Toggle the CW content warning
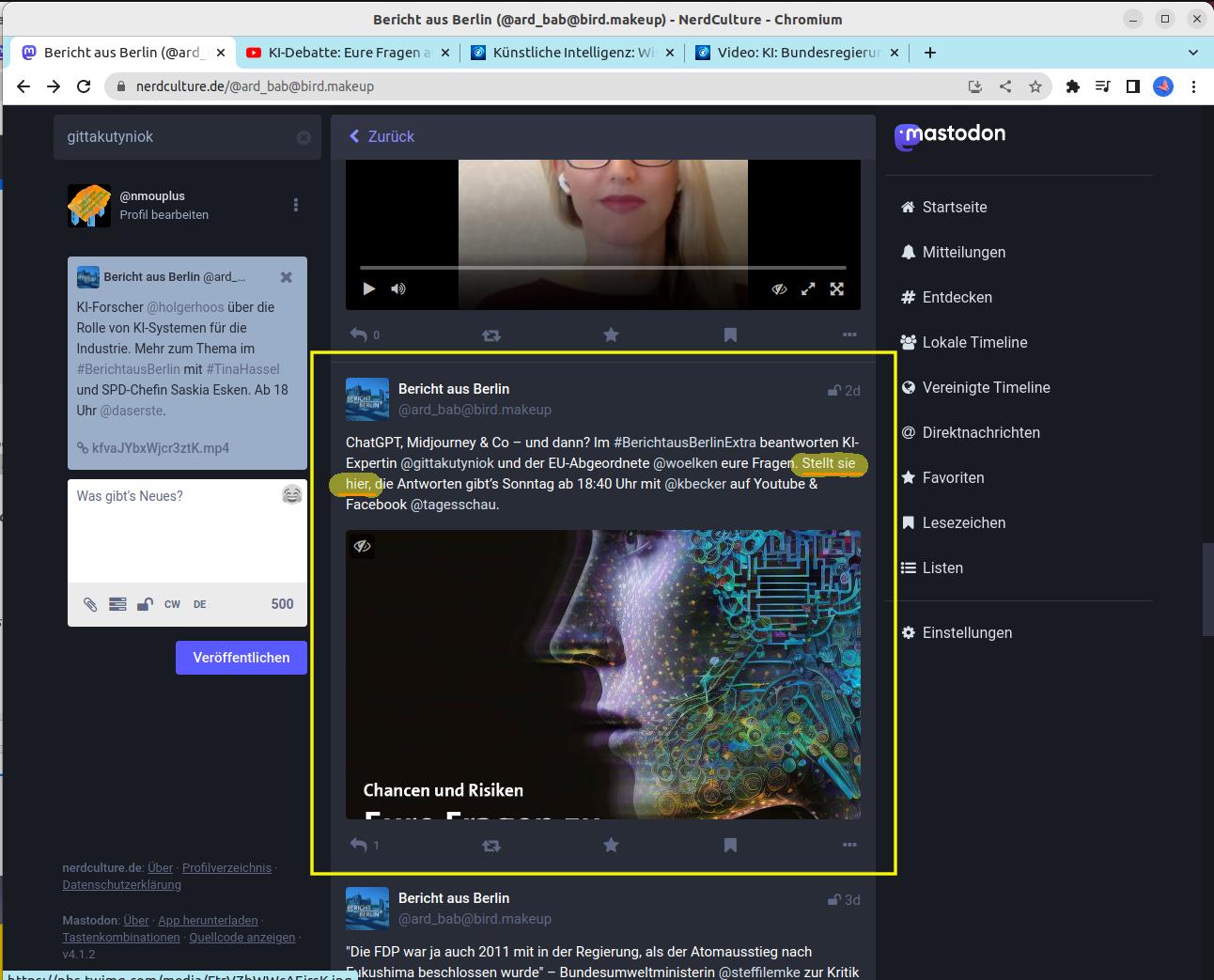This screenshot has width=1214, height=980. click(x=172, y=604)
